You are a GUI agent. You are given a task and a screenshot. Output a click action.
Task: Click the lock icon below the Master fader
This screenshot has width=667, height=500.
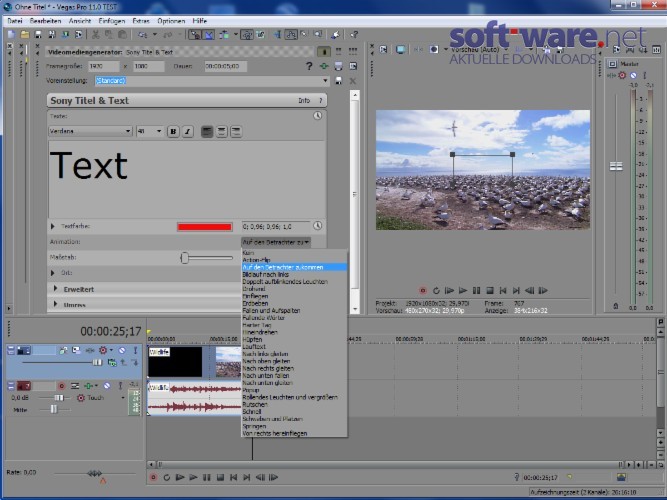click(616, 306)
